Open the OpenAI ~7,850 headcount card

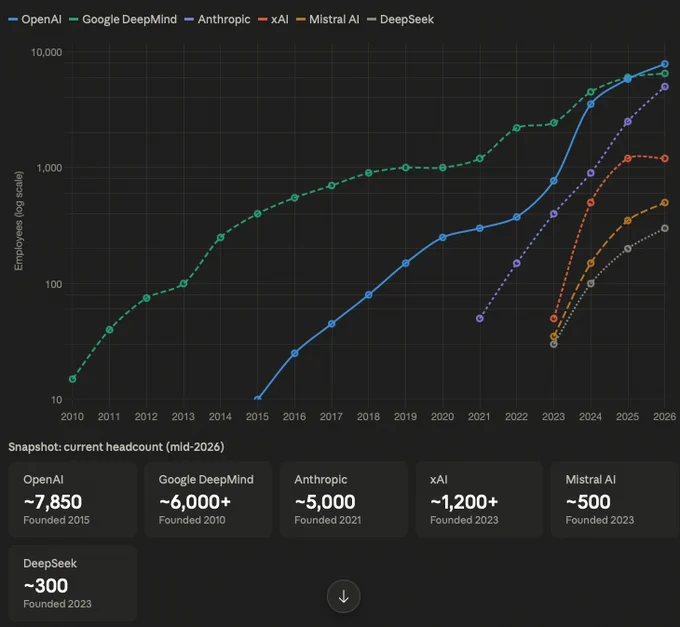click(x=72, y=500)
